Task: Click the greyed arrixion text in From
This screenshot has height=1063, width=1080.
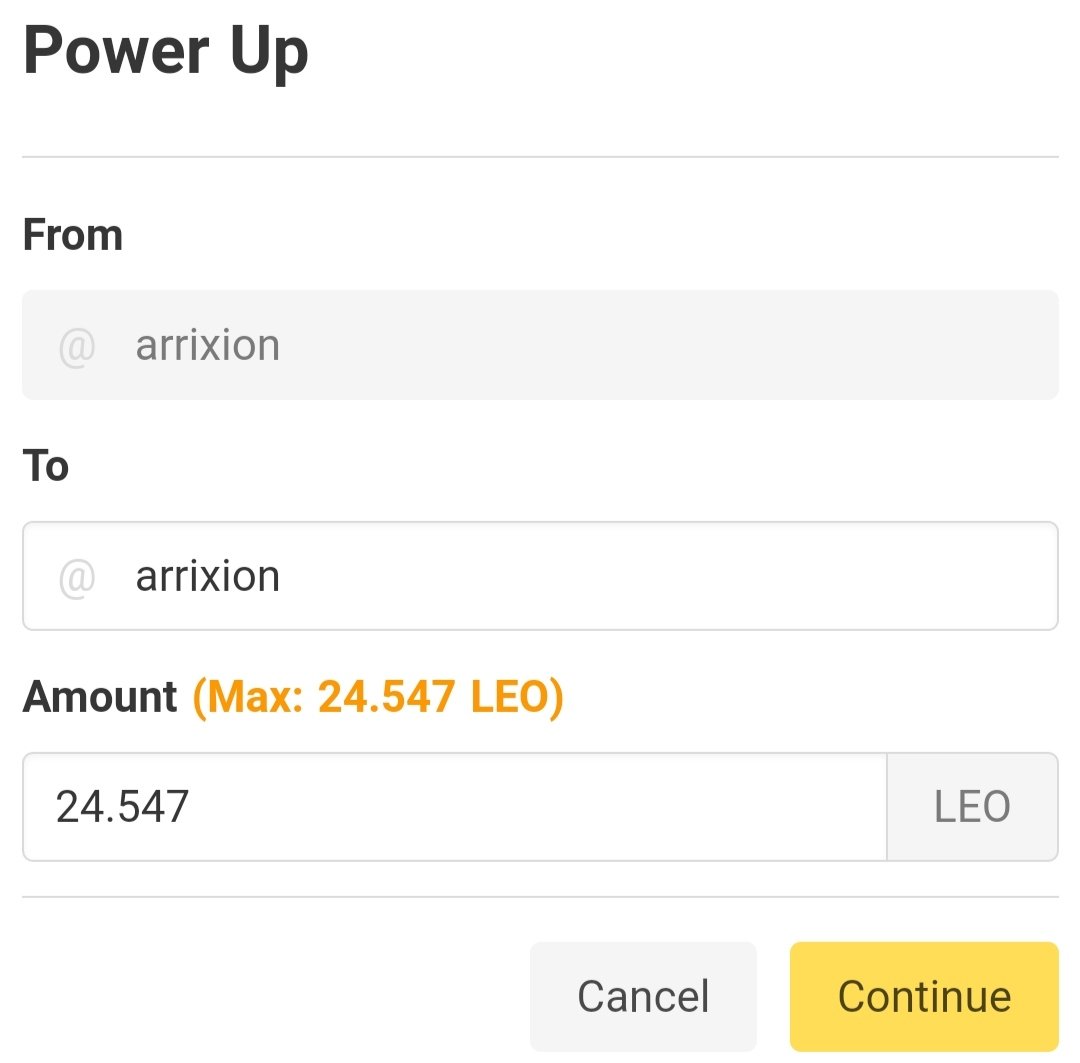Action: [208, 346]
